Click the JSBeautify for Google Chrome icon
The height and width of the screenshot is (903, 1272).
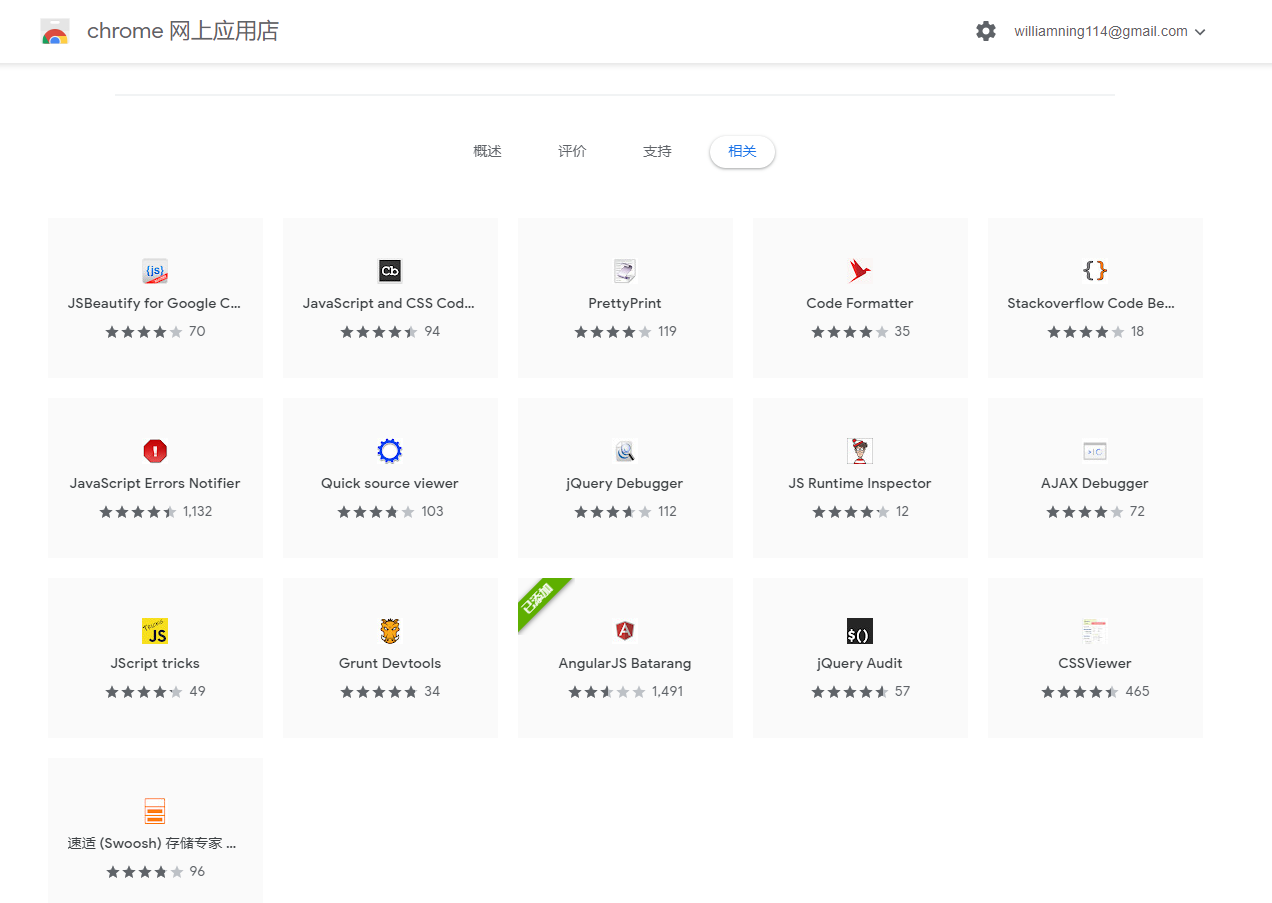point(155,271)
